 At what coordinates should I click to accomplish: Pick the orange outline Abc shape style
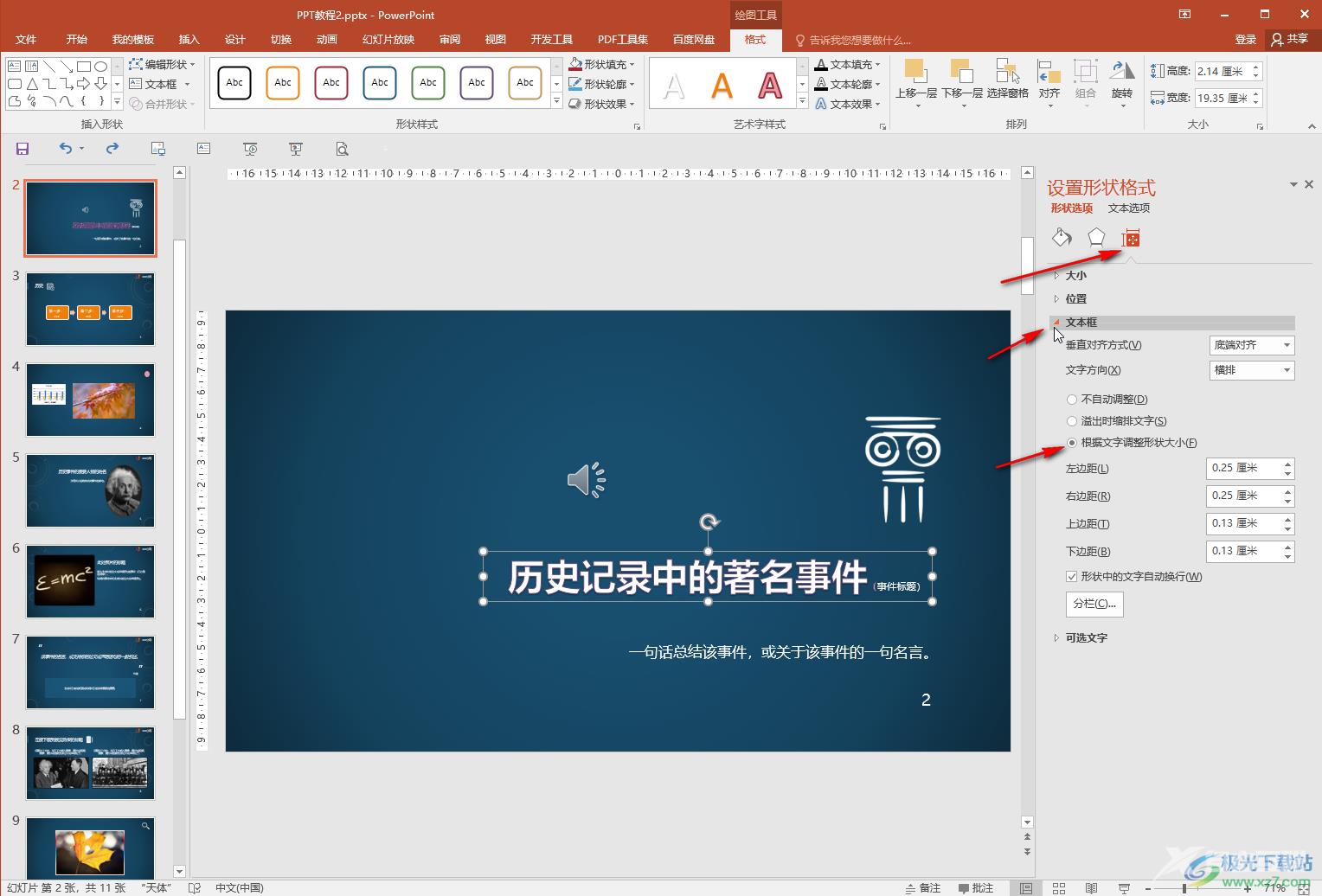[283, 83]
